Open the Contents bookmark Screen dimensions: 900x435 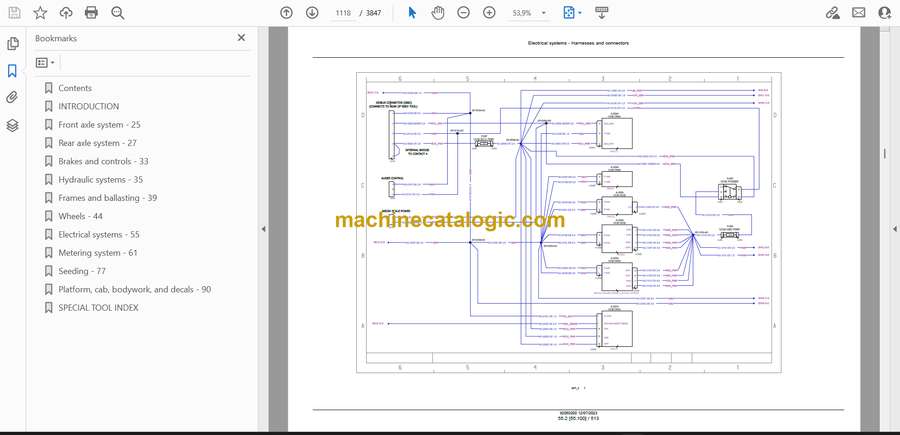click(x=75, y=88)
